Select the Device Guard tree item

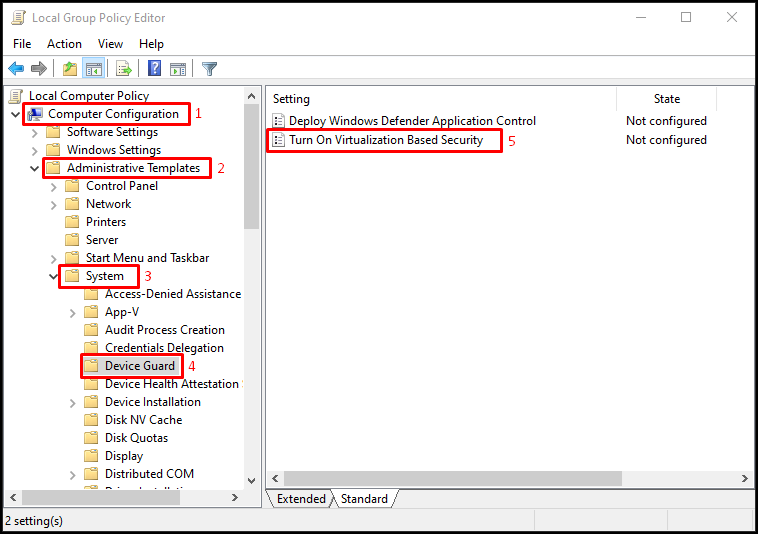[x=140, y=366]
